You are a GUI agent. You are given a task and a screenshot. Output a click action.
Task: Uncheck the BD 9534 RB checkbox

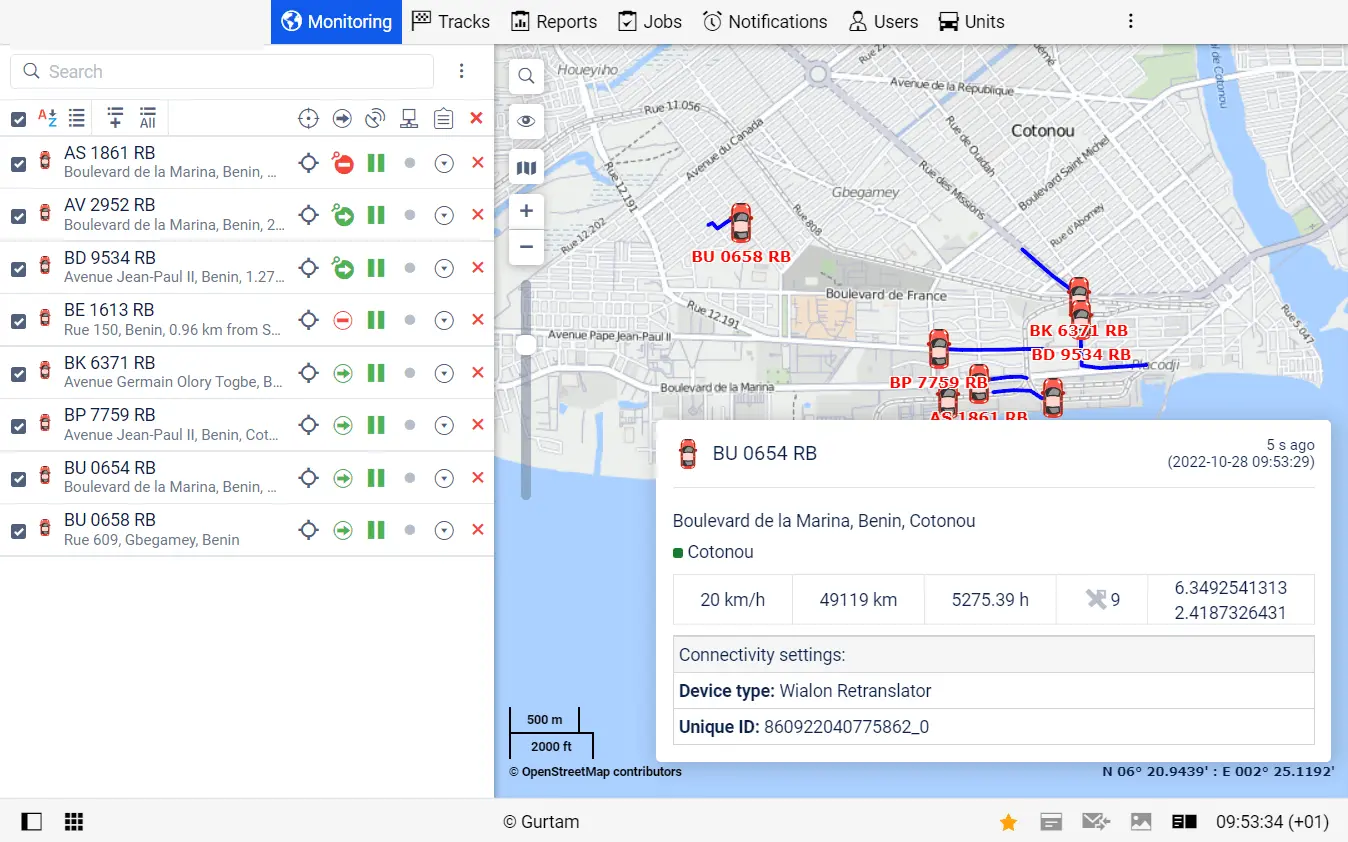pyautogui.click(x=18, y=268)
